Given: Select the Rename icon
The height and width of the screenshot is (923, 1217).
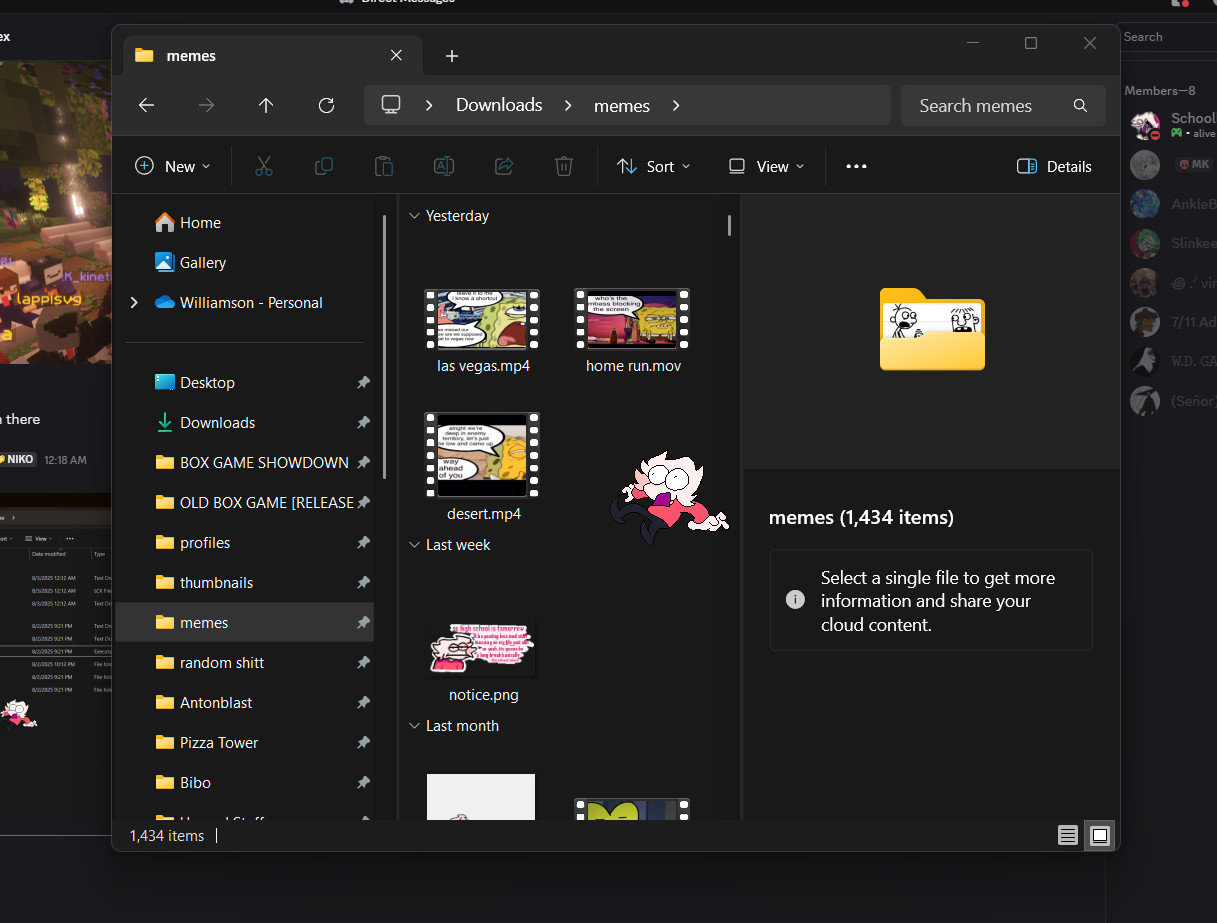Looking at the screenshot, I should pos(443,166).
